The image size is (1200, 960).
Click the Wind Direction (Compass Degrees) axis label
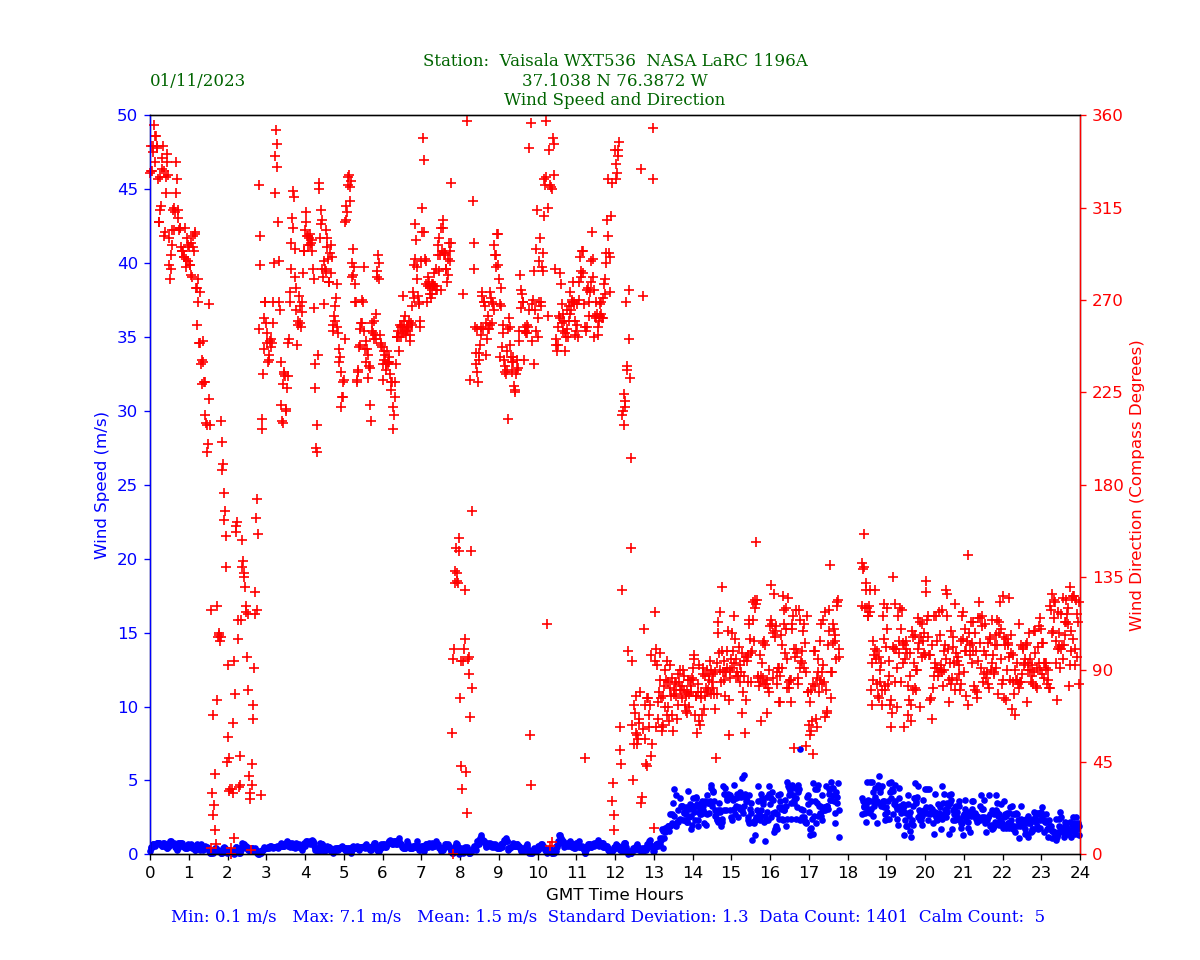tap(1136, 485)
